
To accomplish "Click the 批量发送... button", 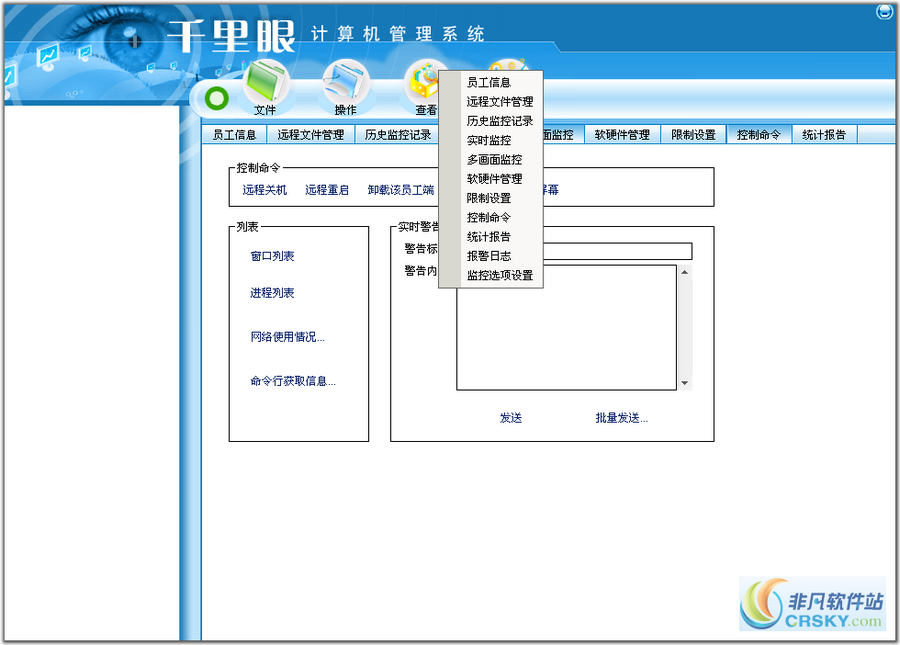I will tap(622, 418).
